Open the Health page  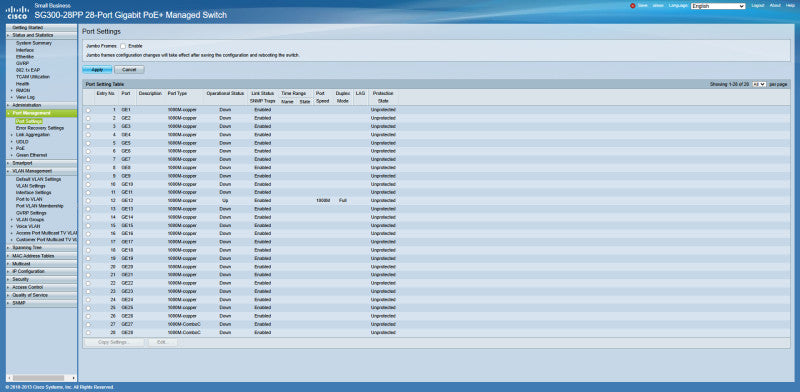(22, 83)
